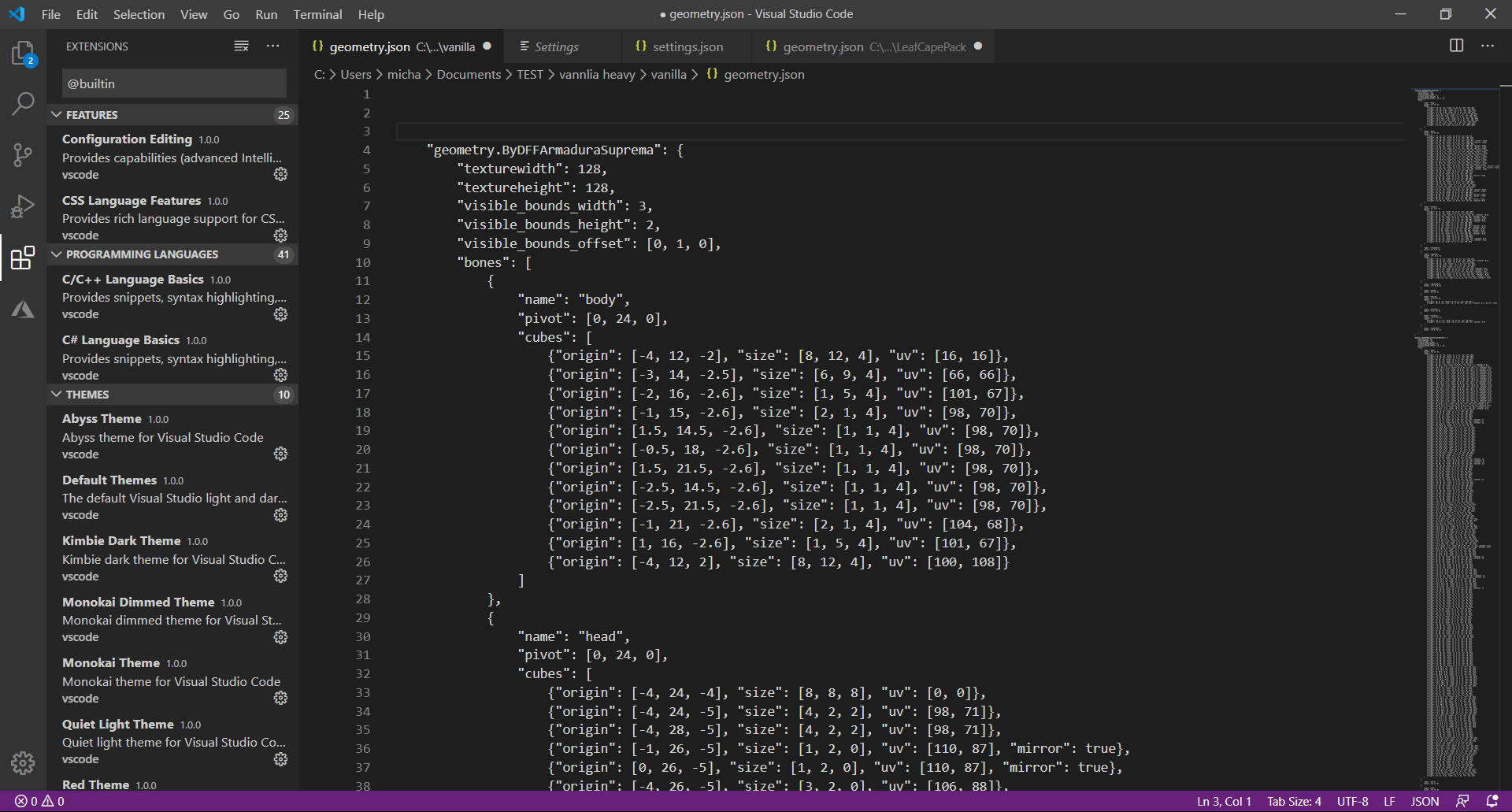Open manage gear for Abyss Theme
This screenshot has width=1512, height=812.
coord(280,454)
